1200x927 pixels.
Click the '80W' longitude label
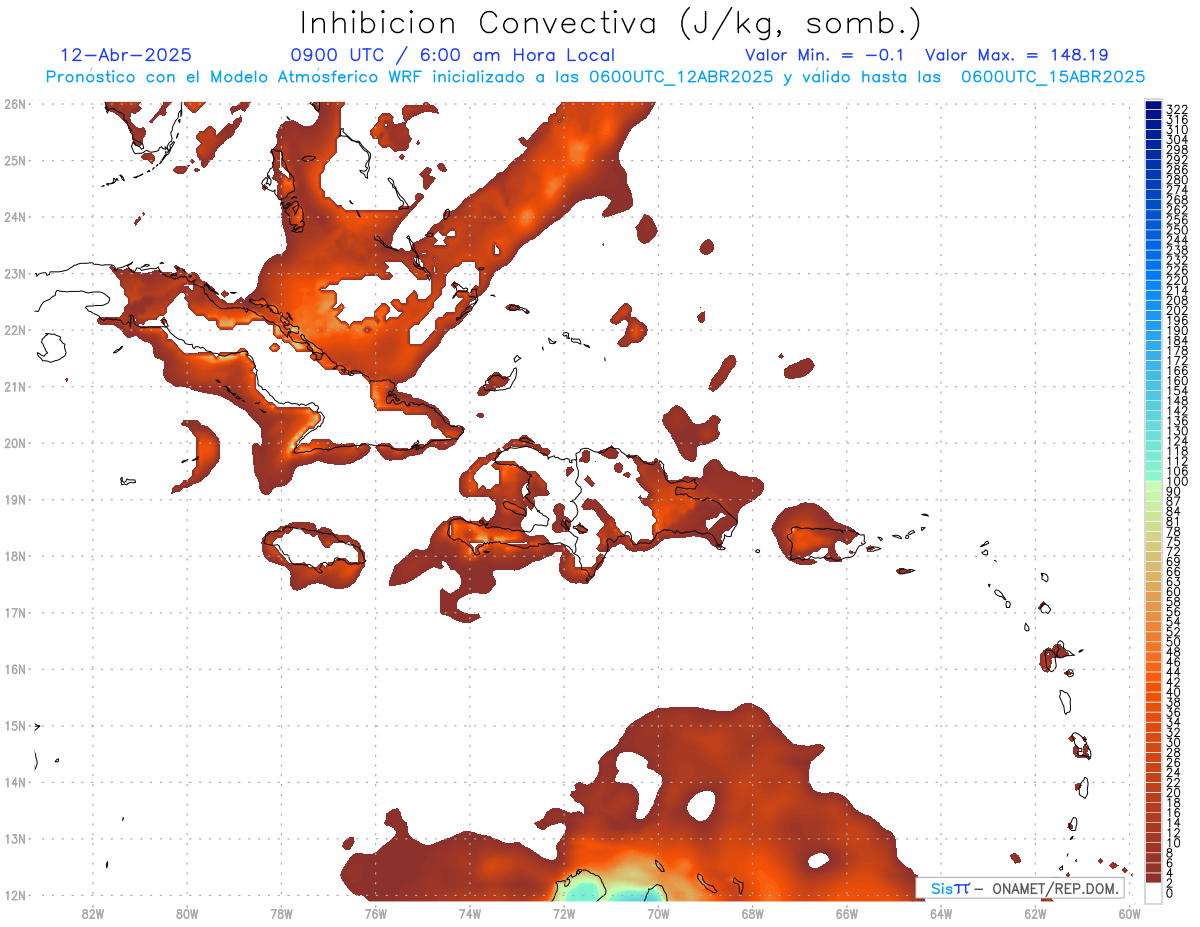[x=186, y=913]
